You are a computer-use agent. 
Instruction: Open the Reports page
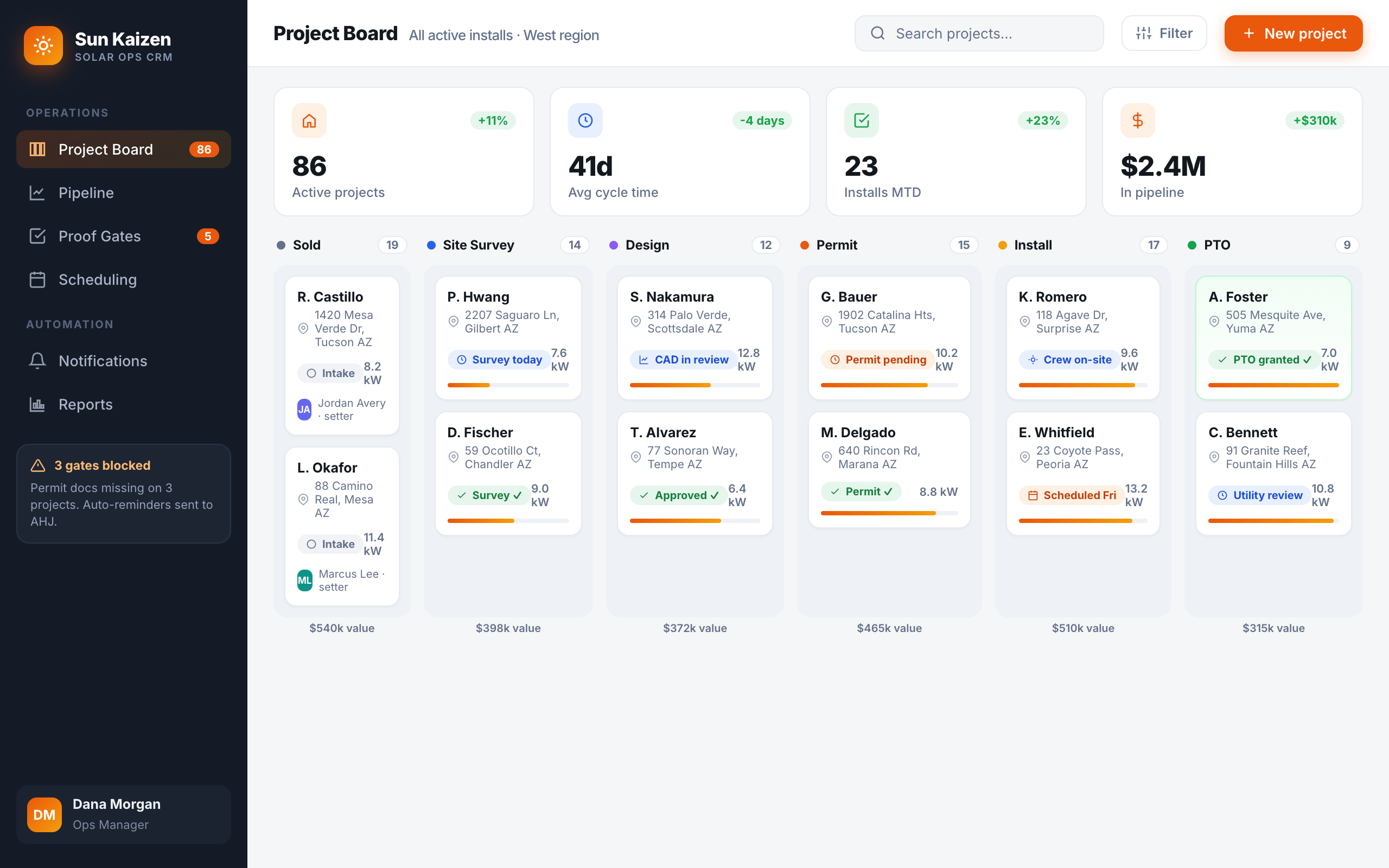(123, 404)
